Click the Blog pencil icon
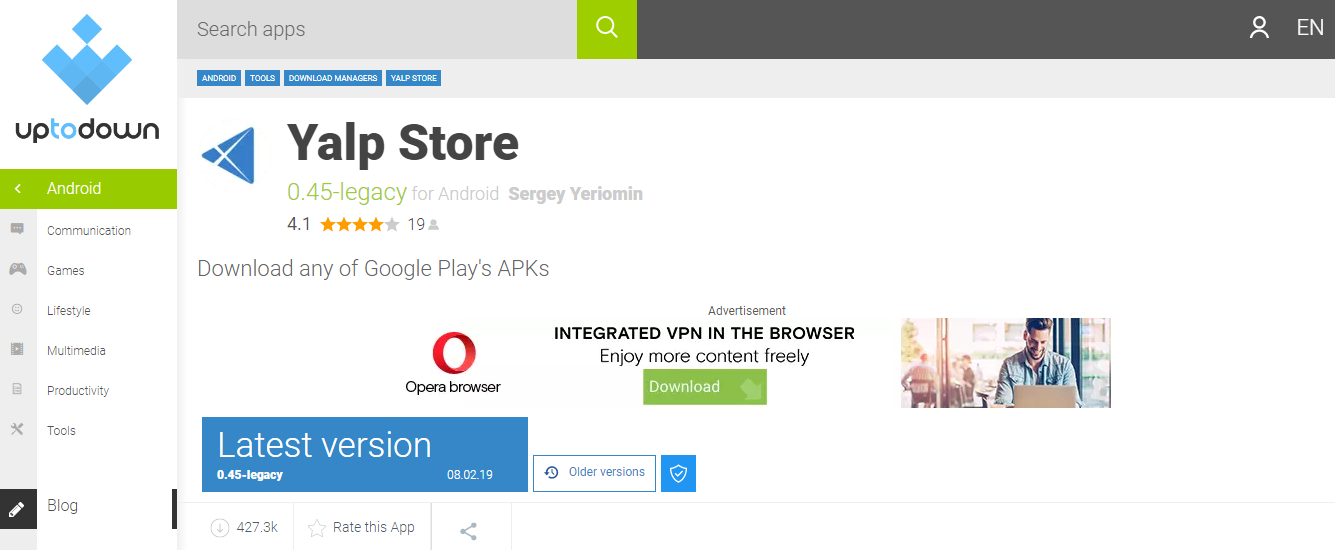 click(17, 509)
